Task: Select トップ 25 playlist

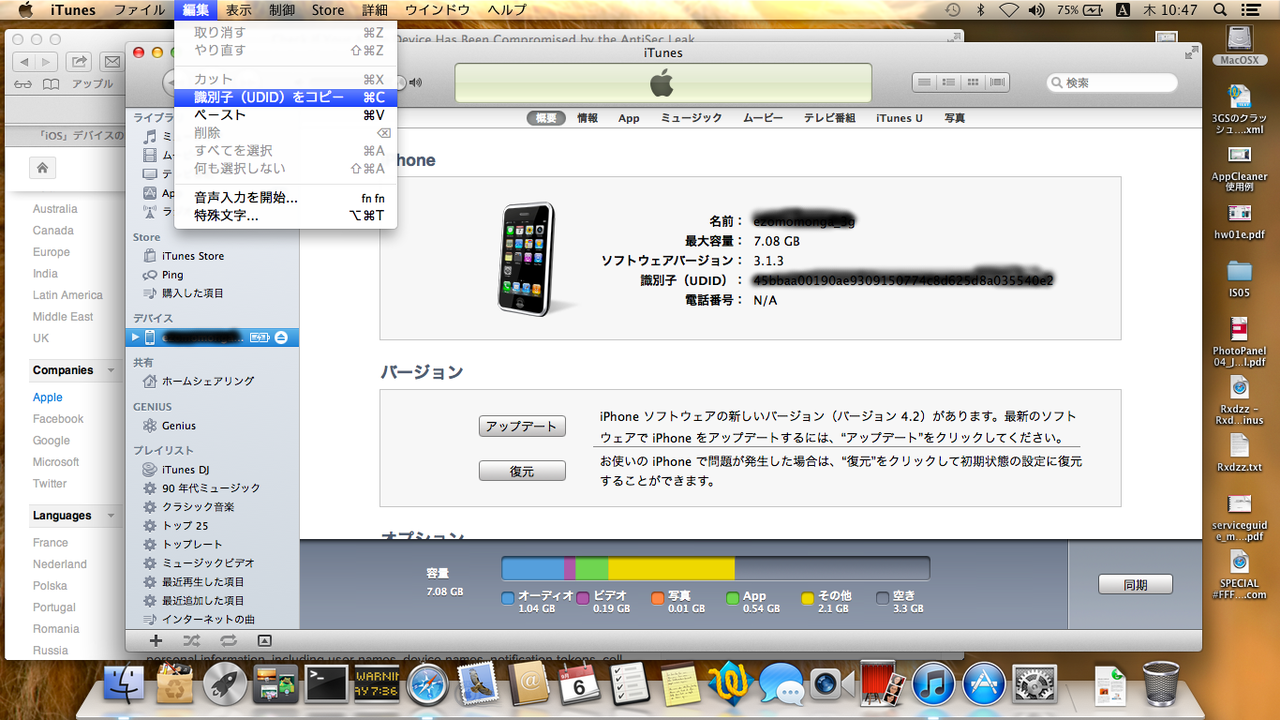Action: 185,526
